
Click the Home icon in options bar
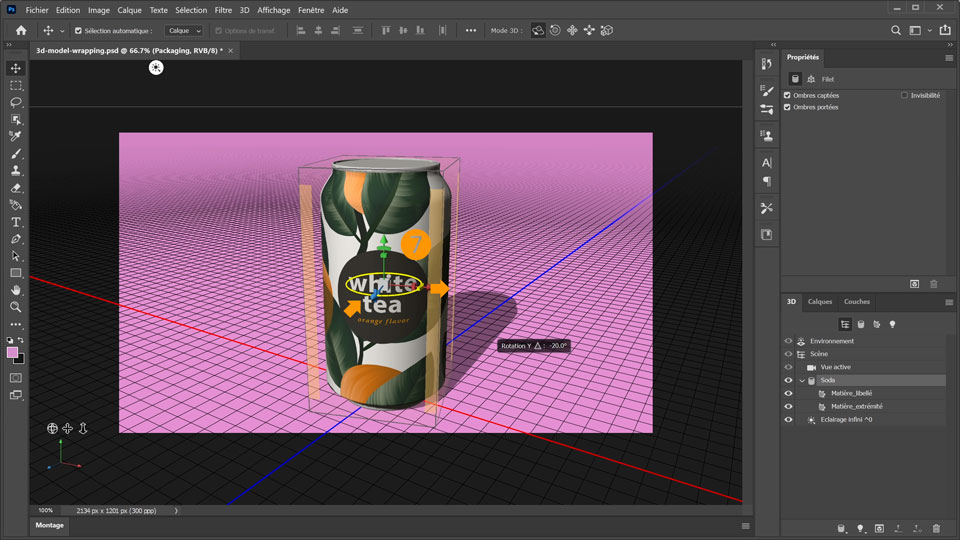tap(21, 31)
